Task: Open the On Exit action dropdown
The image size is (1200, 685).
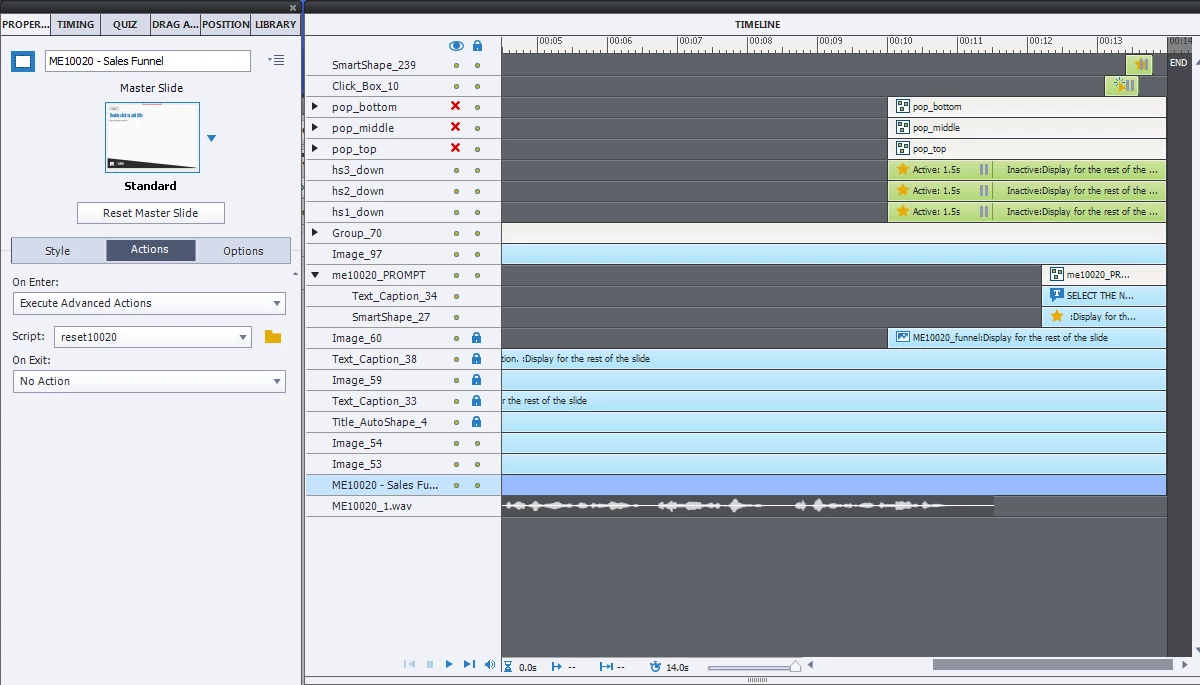Action: click(x=149, y=381)
